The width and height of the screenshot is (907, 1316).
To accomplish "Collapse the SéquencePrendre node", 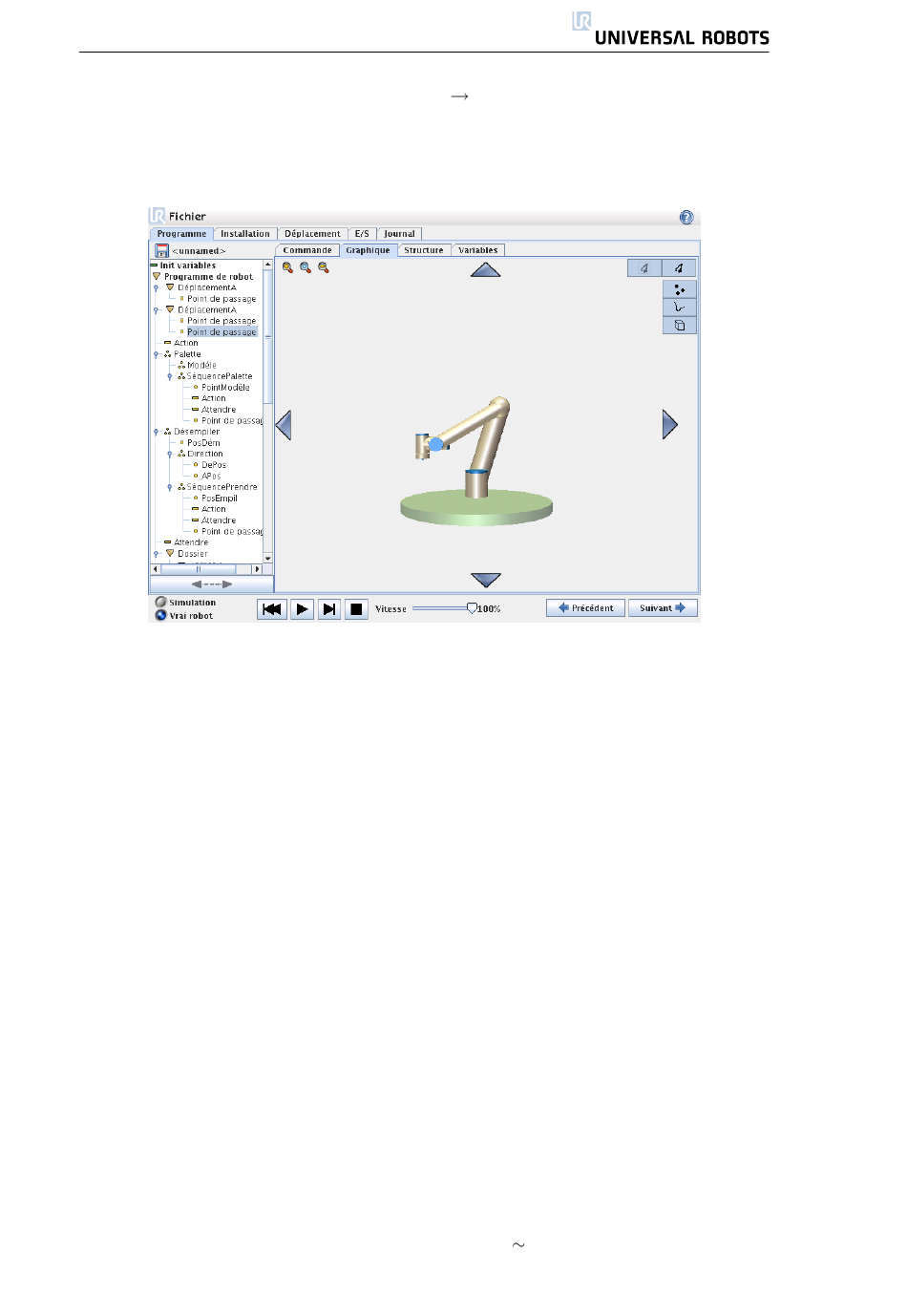I will point(170,487).
